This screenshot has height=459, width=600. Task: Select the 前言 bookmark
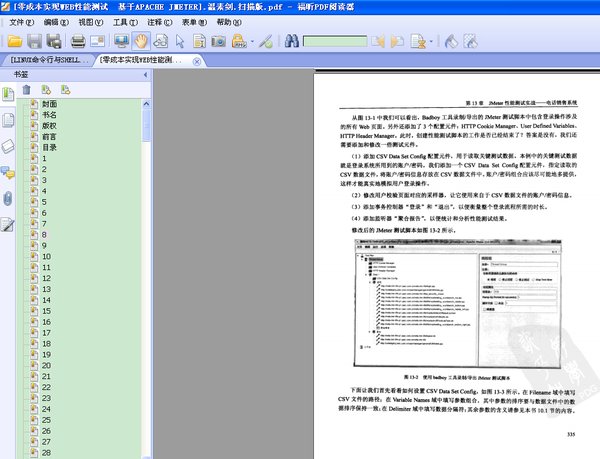pyautogui.click(x=50, y=137)
